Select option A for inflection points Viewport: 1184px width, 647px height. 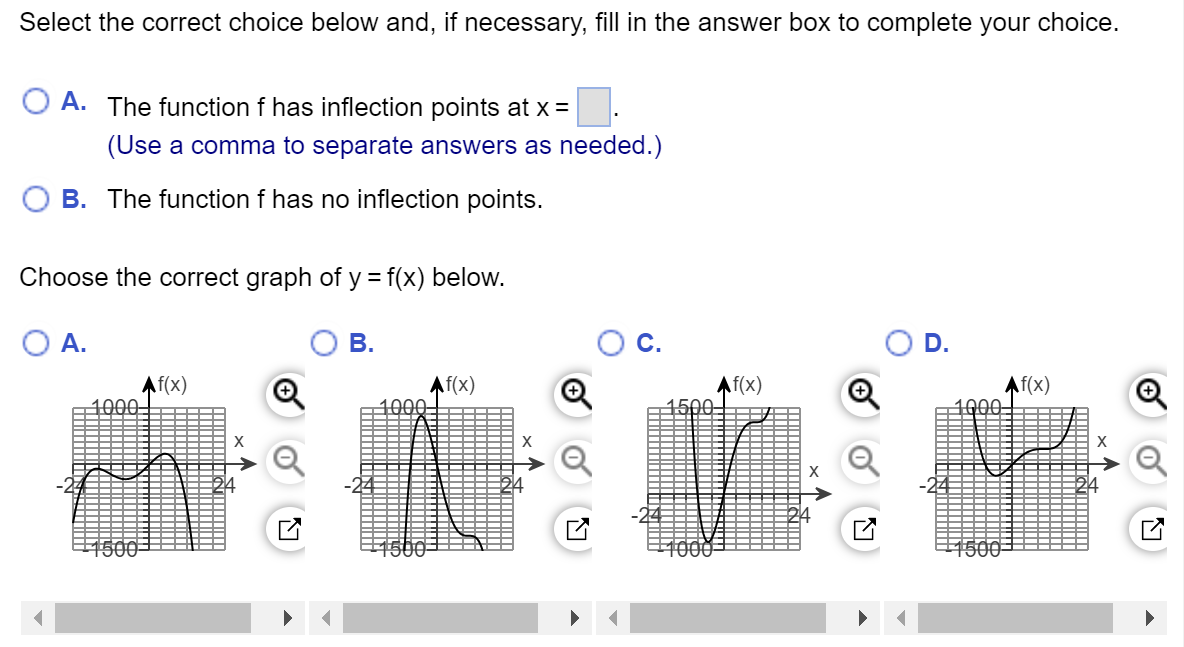click(37, 101)
